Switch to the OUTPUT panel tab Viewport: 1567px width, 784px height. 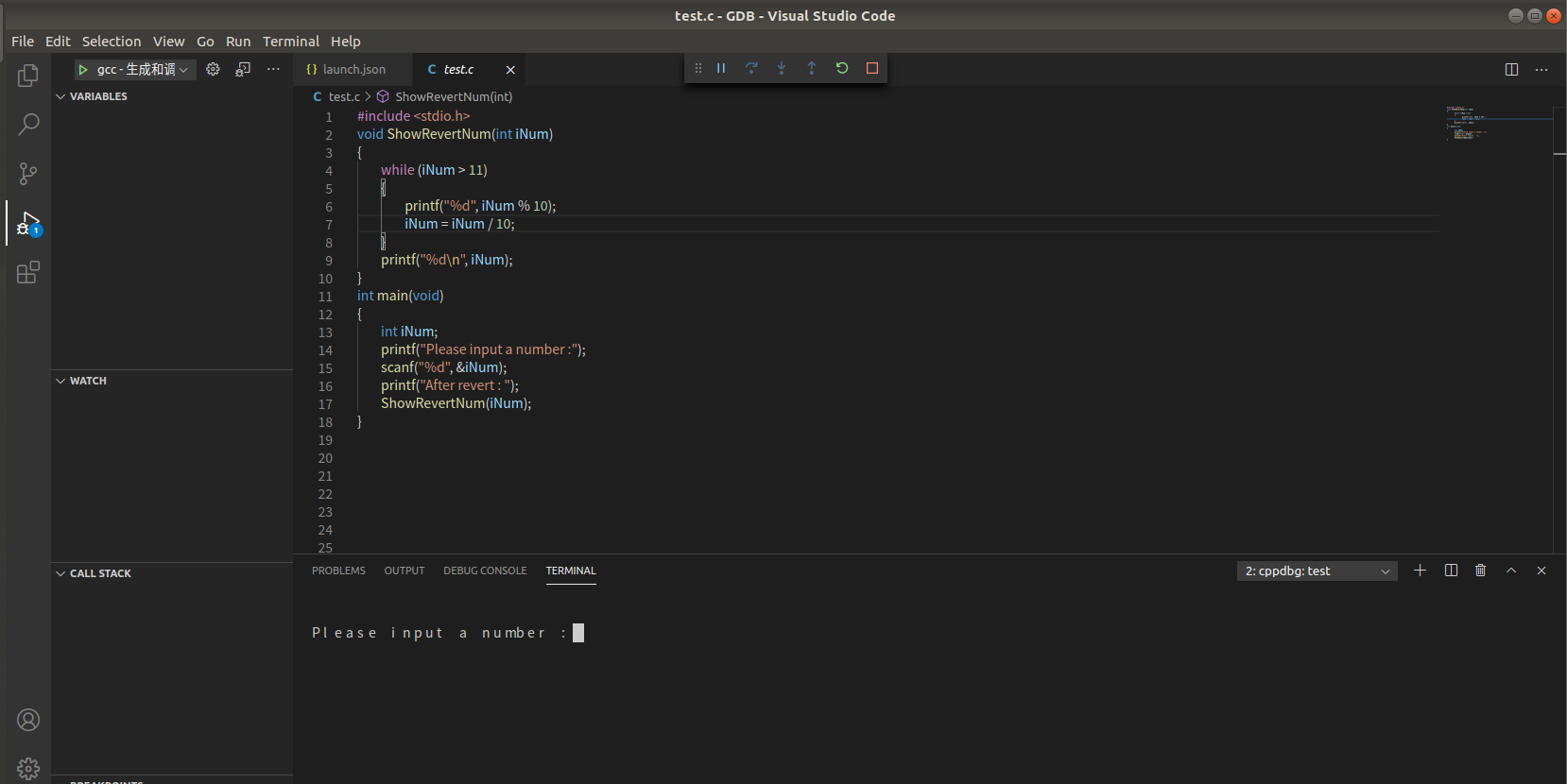pos(405,571)
